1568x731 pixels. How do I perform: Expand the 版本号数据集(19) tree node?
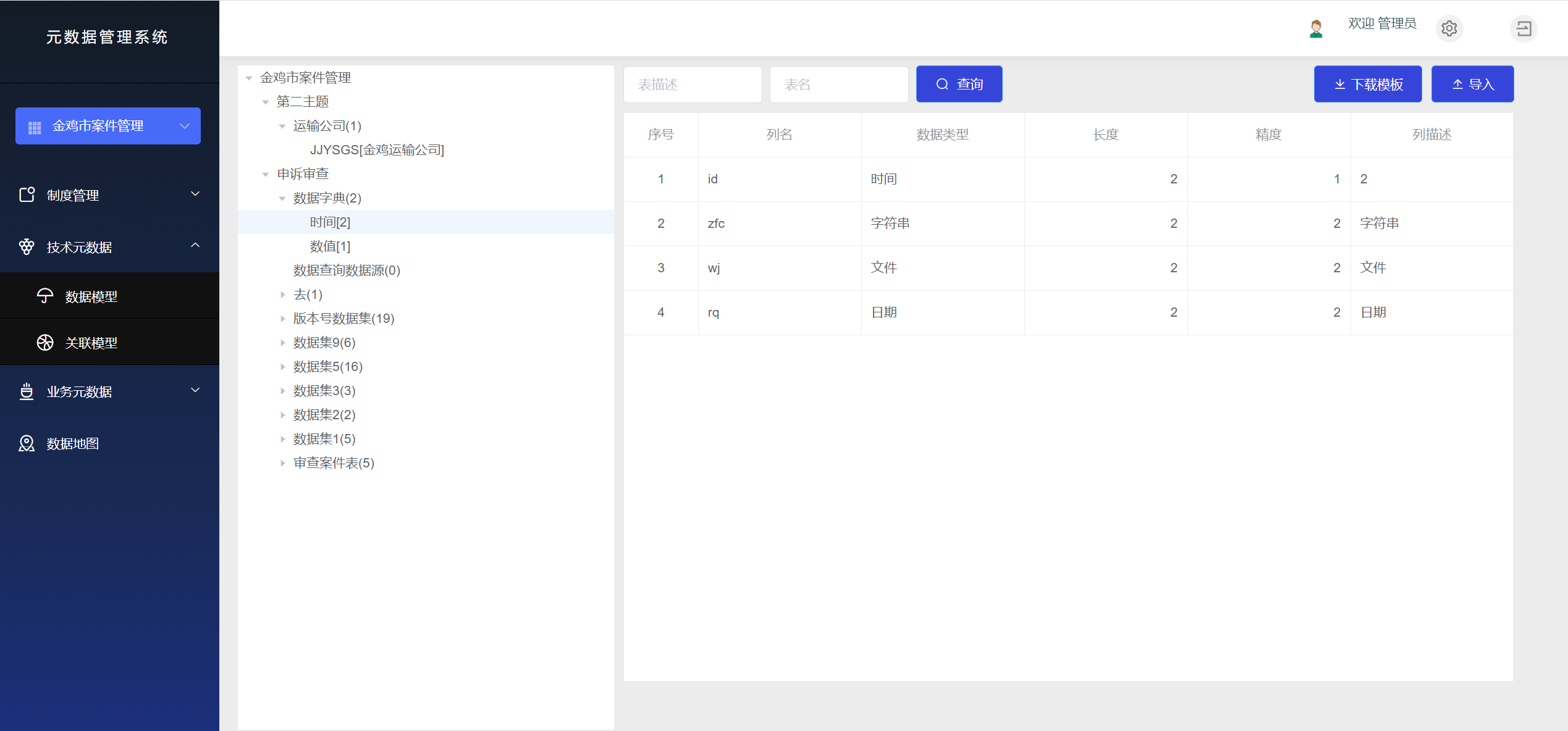282,319
